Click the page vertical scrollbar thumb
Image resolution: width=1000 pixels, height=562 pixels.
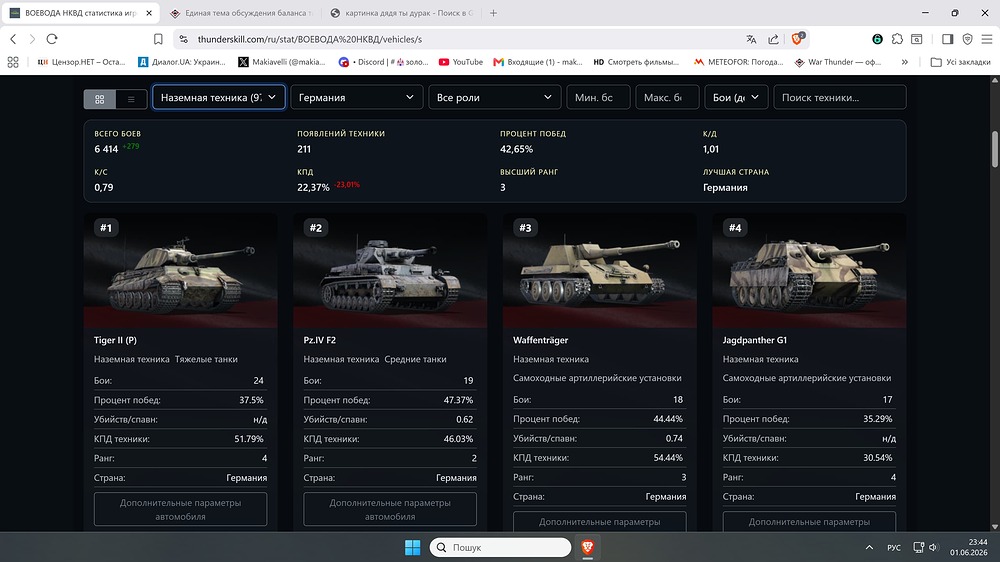click(x=995, y=149)
